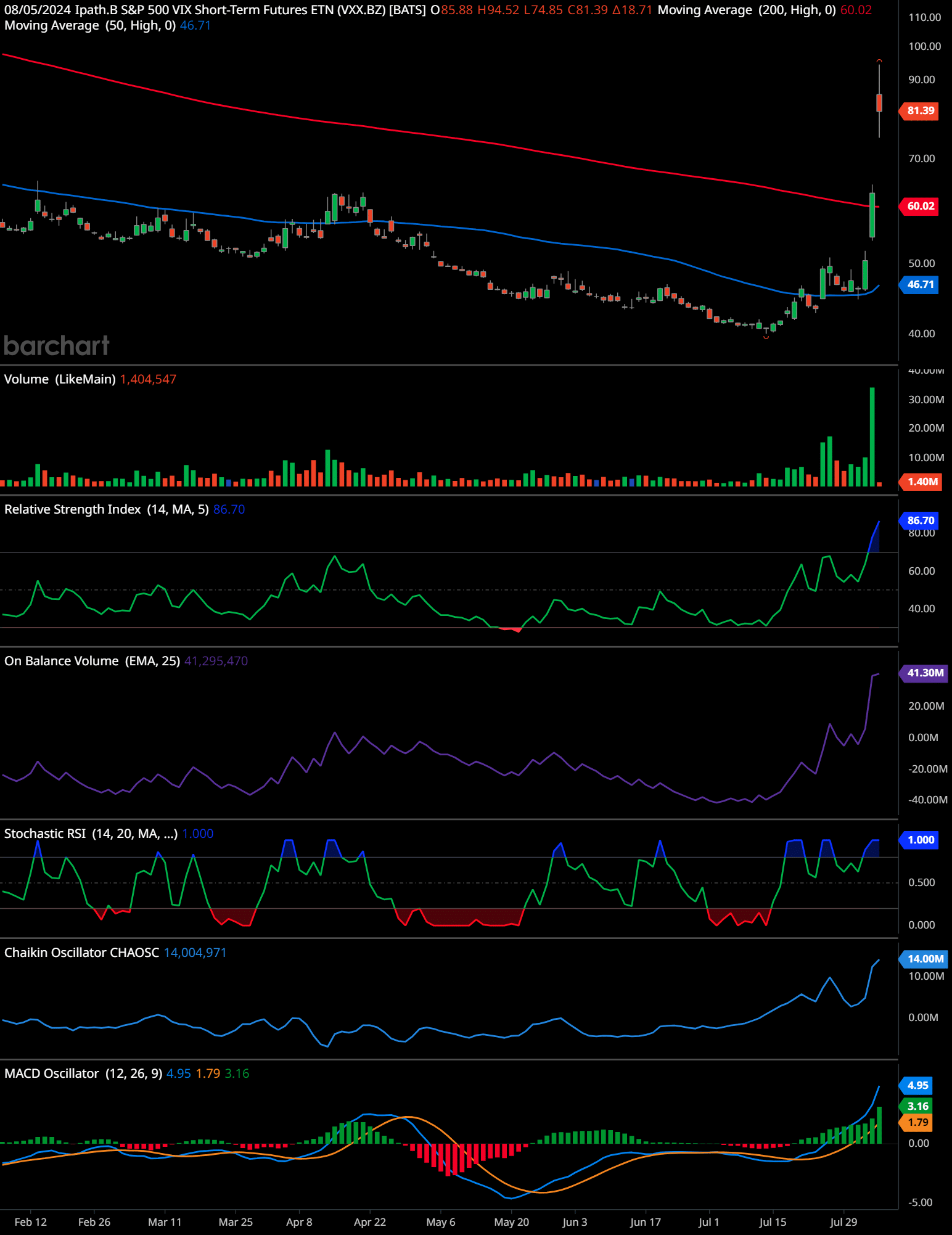Click the Moving Average (200, High, 0) label
952x1235 pixels.
point(747,10)
